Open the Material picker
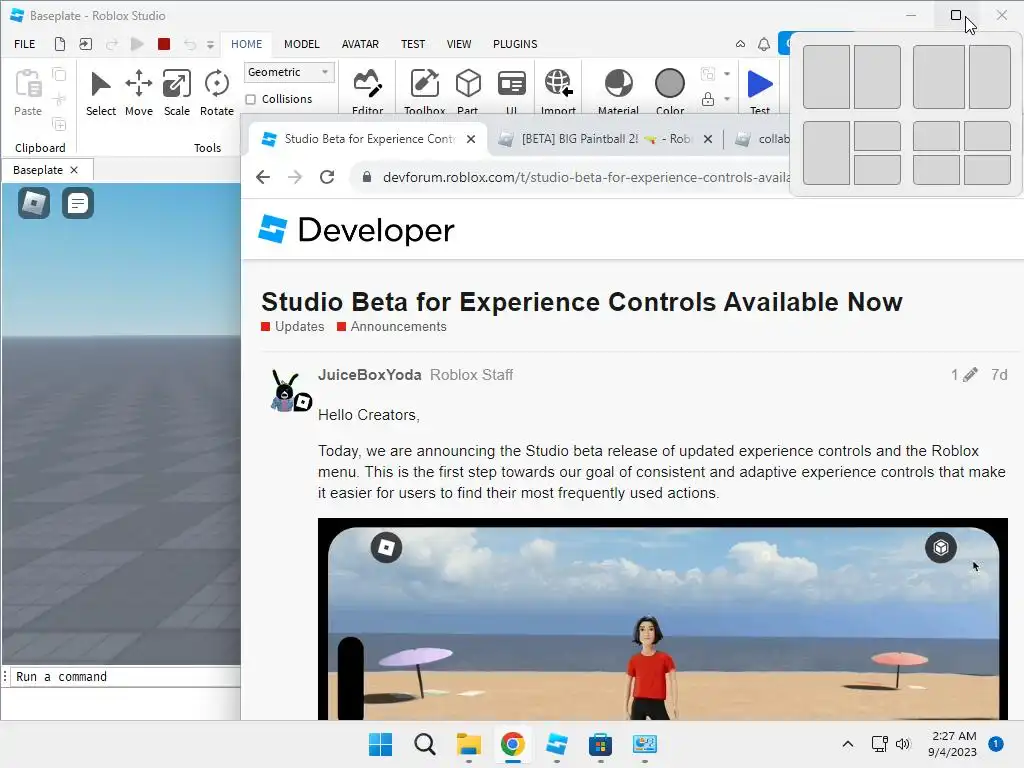Screen dimensions: 1024x768 pyautogui.click(x=618, y=91)
